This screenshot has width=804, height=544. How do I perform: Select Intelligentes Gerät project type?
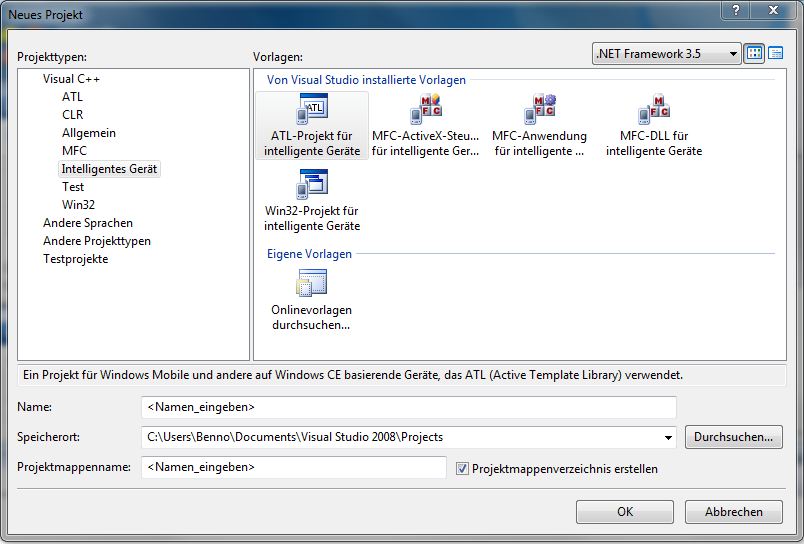(x=109, y=169)
